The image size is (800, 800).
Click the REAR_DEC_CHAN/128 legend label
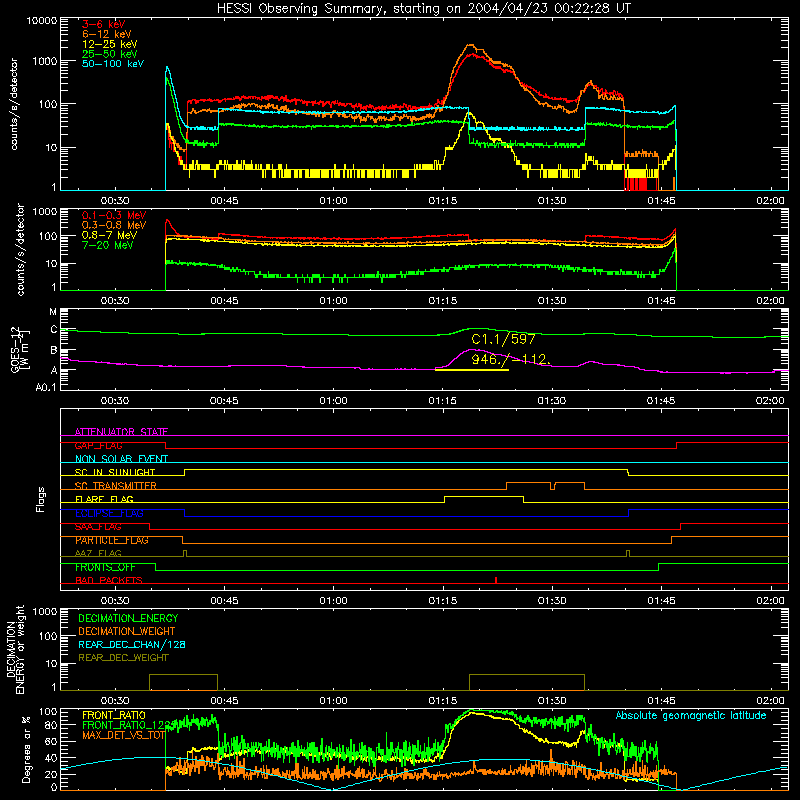(x=132, y=644)
